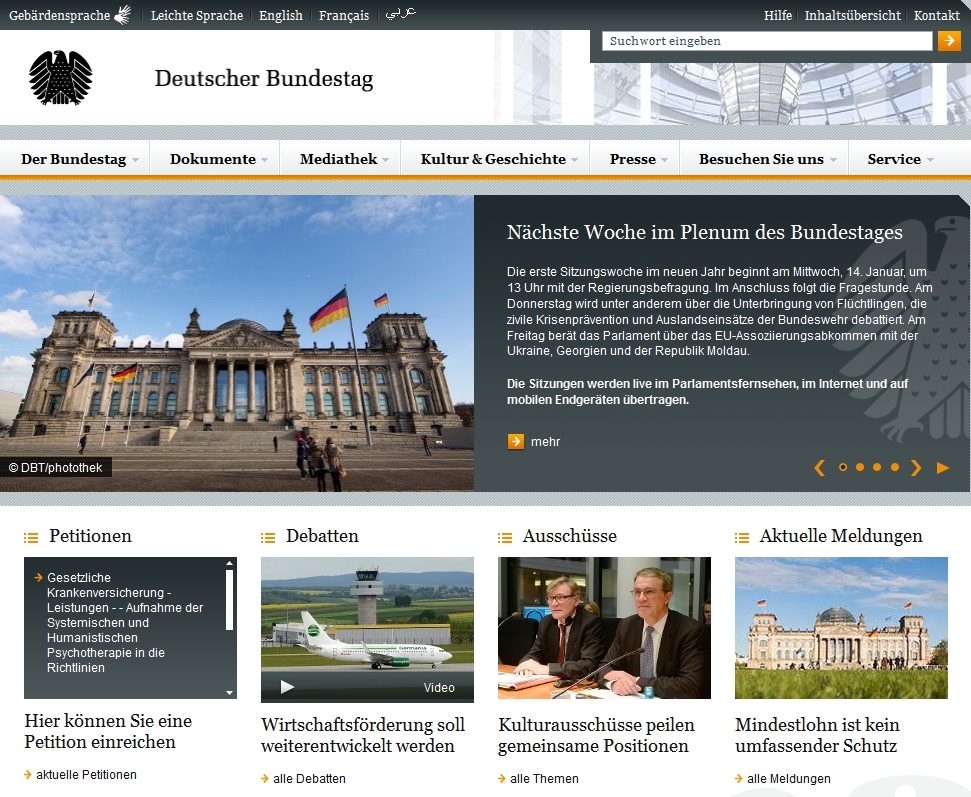Open the Kontakt page

pyautogui.click(x=936, y=15)
